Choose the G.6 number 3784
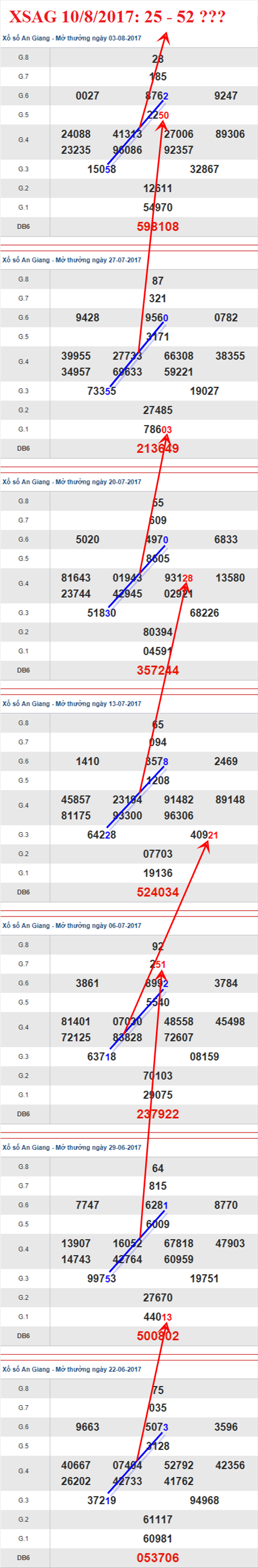Image resolution: width=258 pixels, height=1568 pixels. [x=226, y=983]
